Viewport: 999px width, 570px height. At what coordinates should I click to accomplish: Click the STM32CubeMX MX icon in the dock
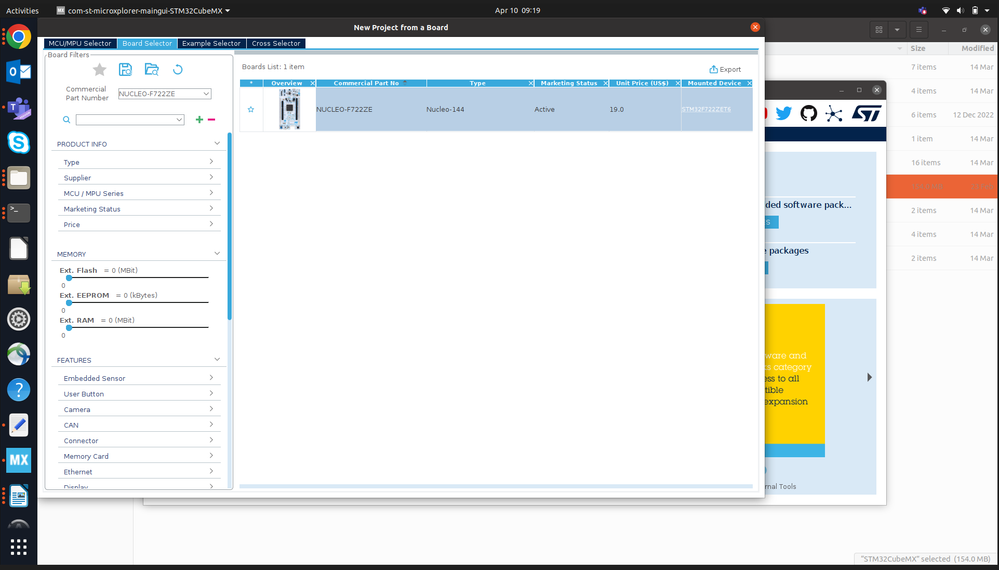[18, 460]
